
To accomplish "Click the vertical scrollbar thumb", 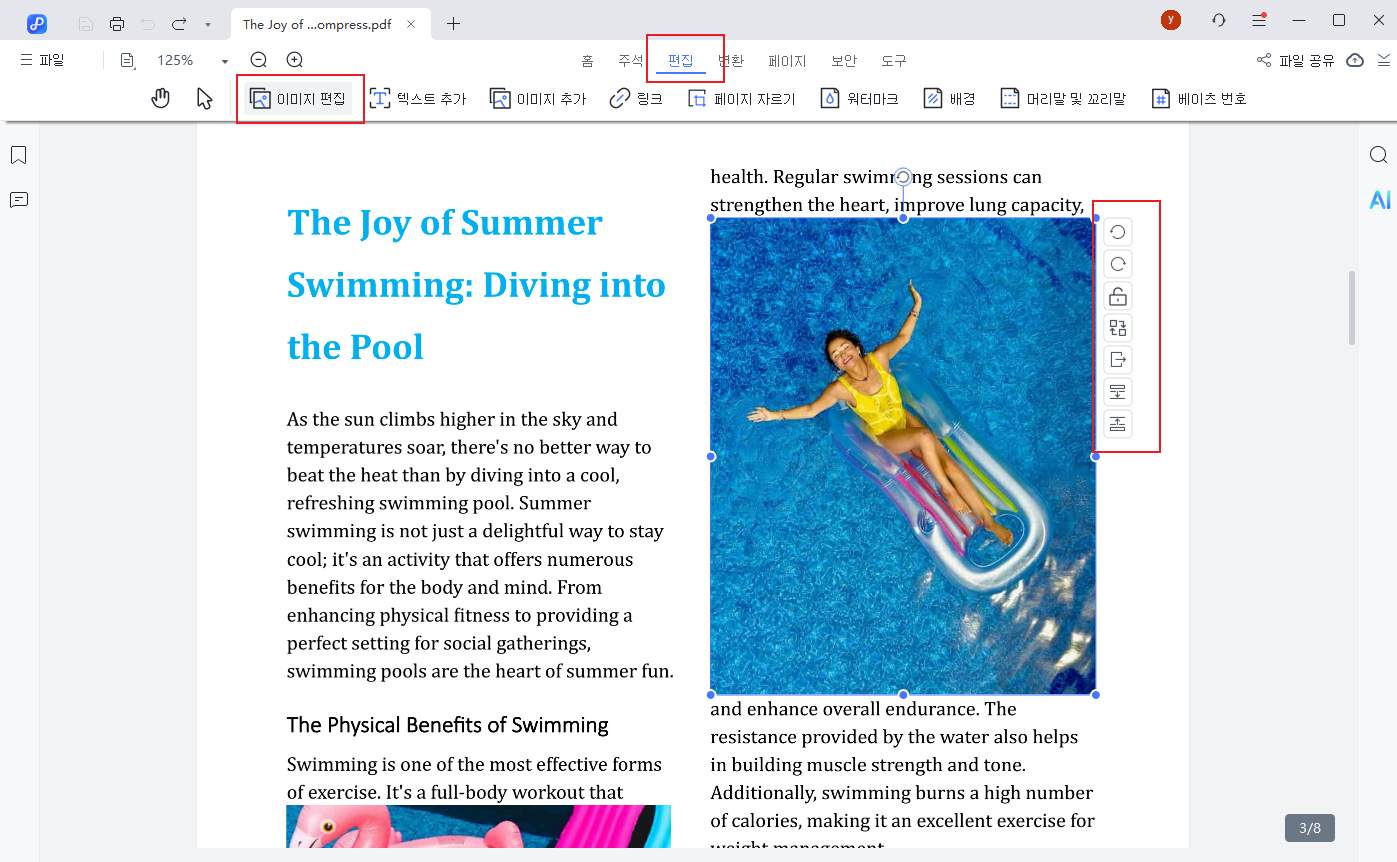I will [1352, 307].
